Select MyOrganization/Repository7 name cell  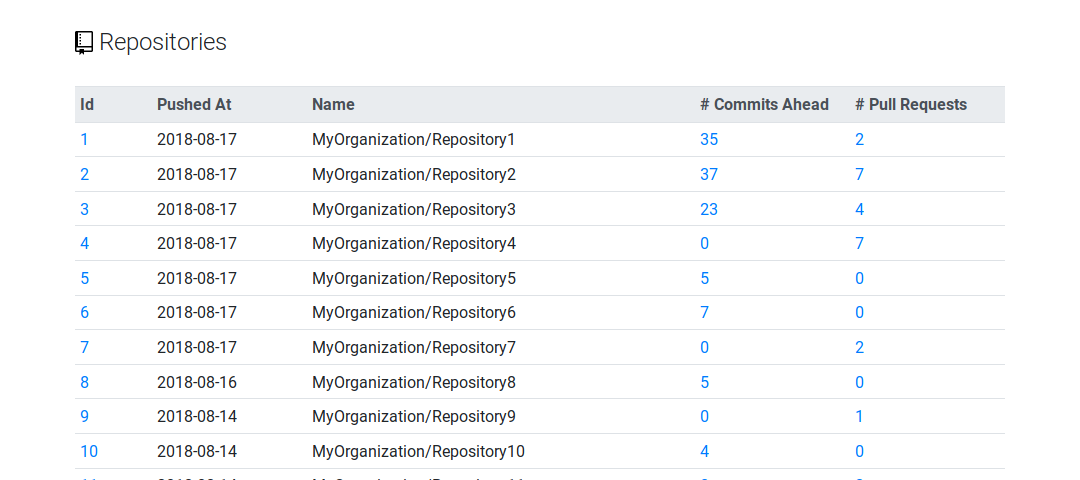414,347
